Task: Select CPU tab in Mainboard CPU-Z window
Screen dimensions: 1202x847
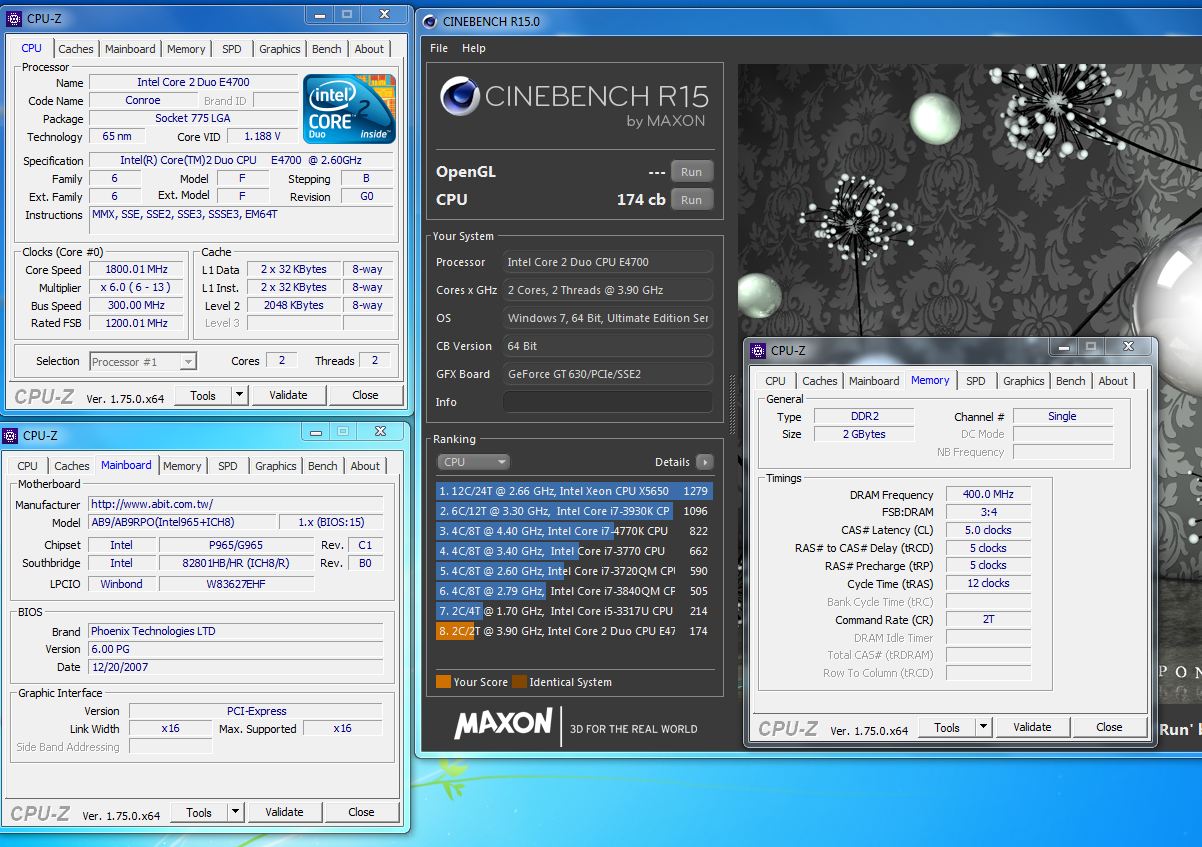Action: [28, 466]
